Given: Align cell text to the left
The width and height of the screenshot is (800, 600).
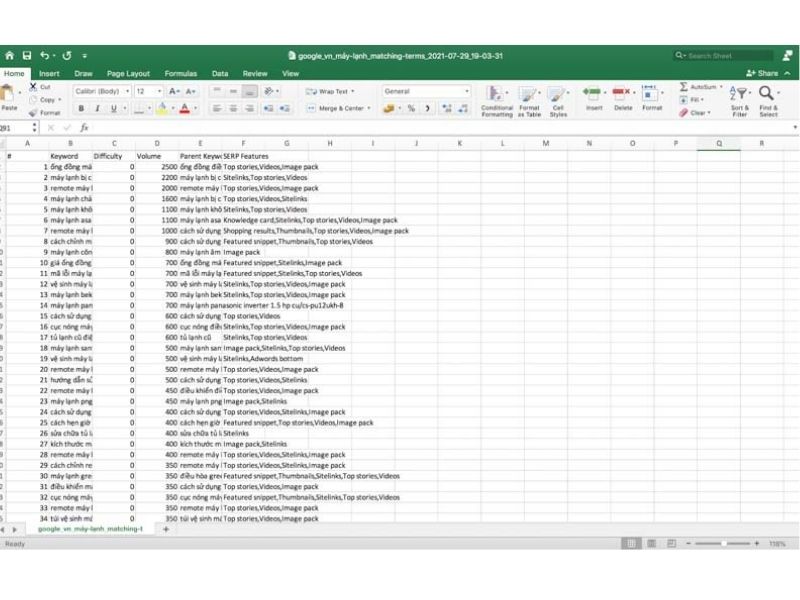Looking at the screenshot, I should coord(217,108).
